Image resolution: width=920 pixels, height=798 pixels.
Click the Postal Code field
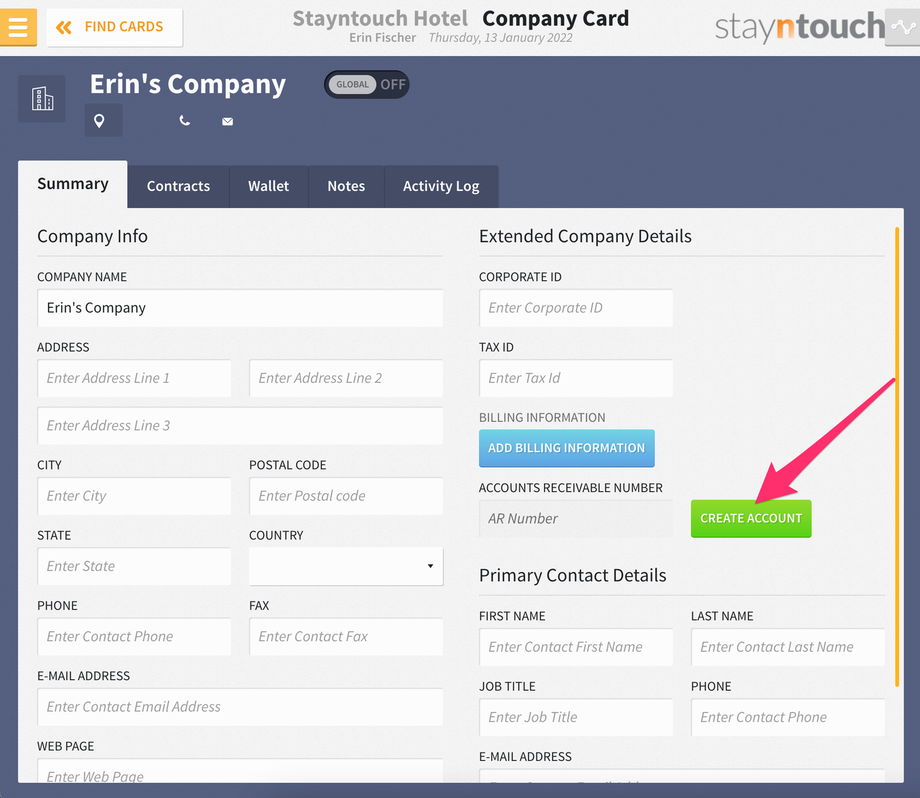[x=346, y=496]
